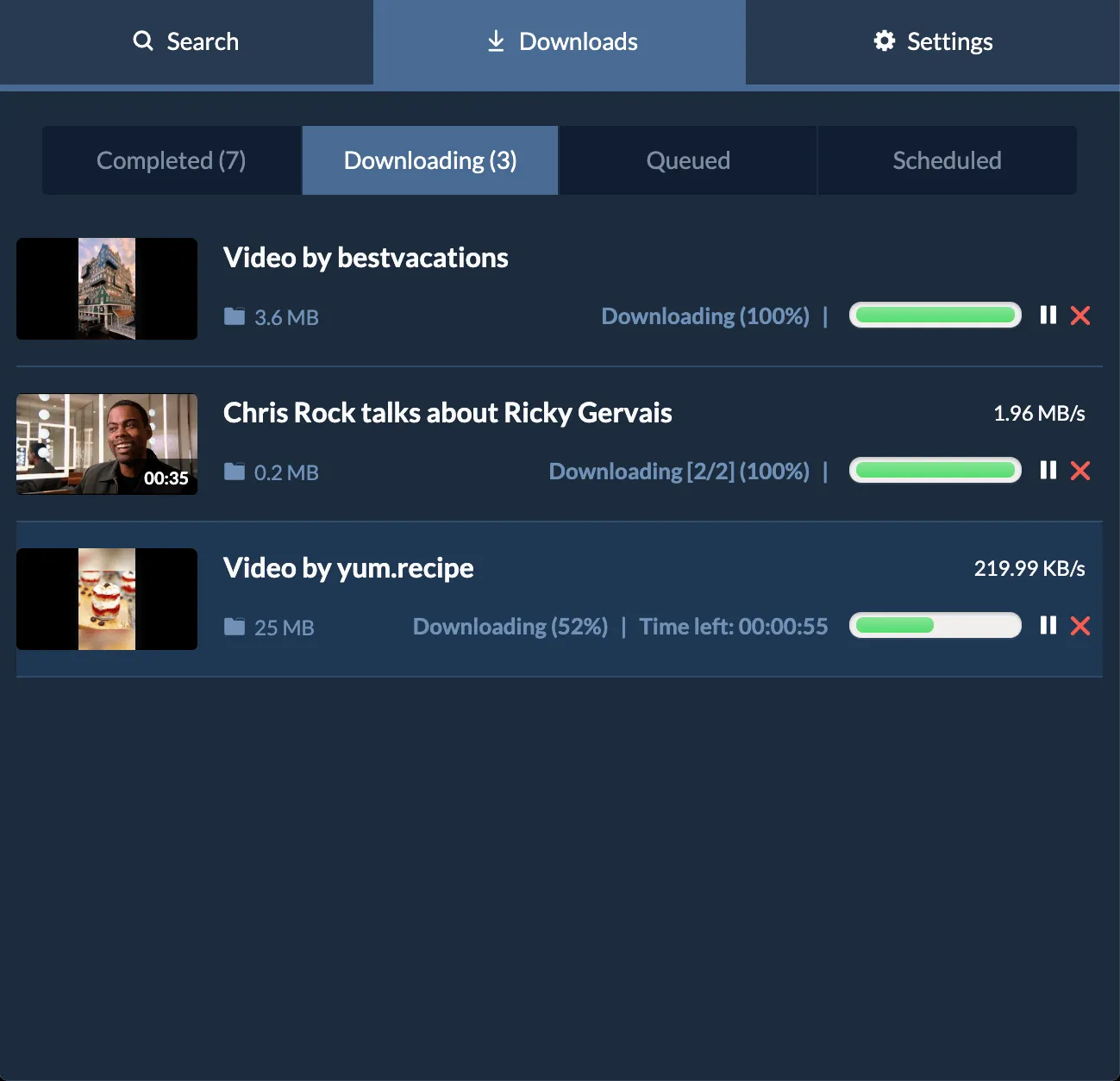Open the Completed (7) downloads list
This screenshot has width=1120, height=1081.
click(x=171, y=160)
